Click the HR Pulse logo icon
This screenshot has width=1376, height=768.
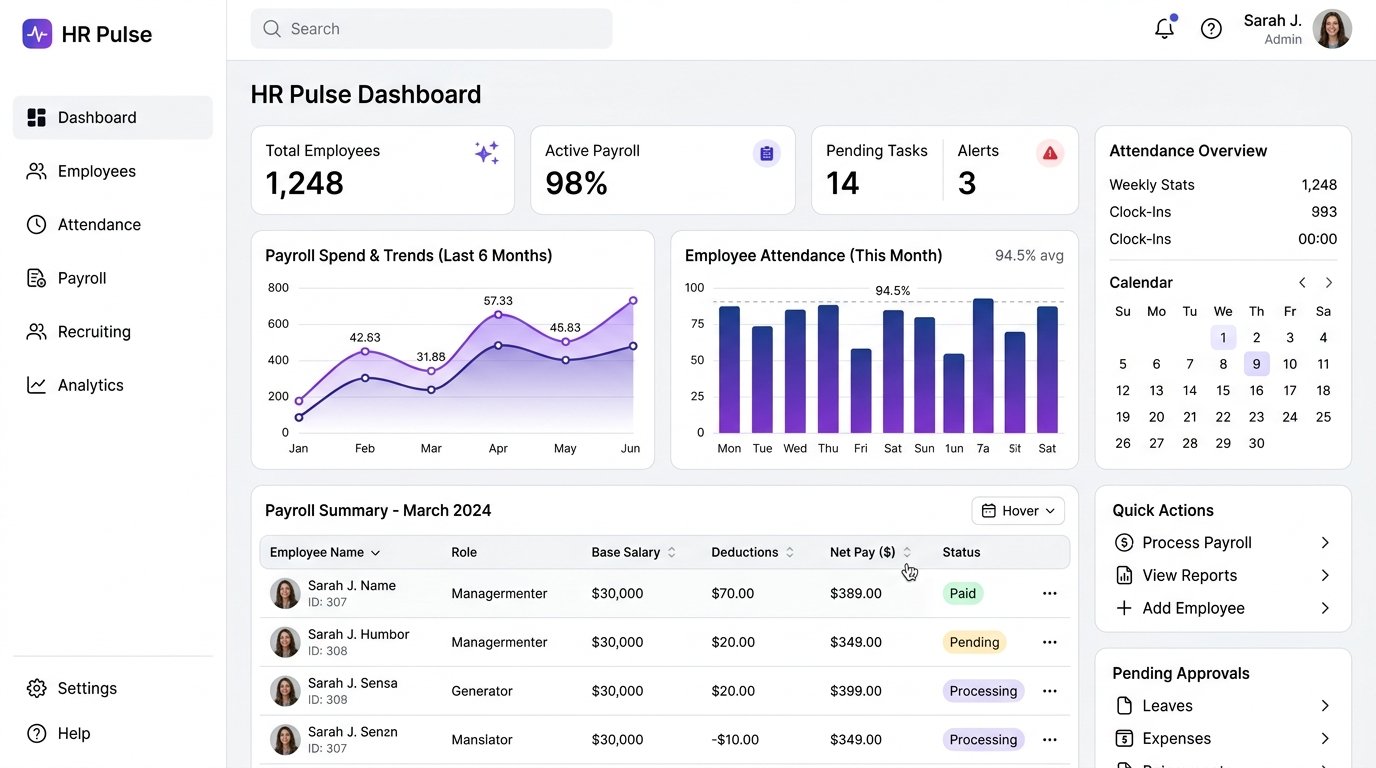[x=37, y=34]
